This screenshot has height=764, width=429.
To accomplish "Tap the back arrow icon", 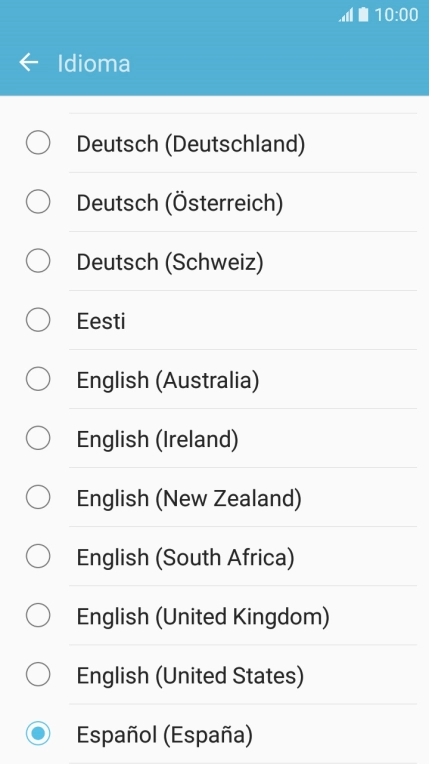I will coord(29,62).
